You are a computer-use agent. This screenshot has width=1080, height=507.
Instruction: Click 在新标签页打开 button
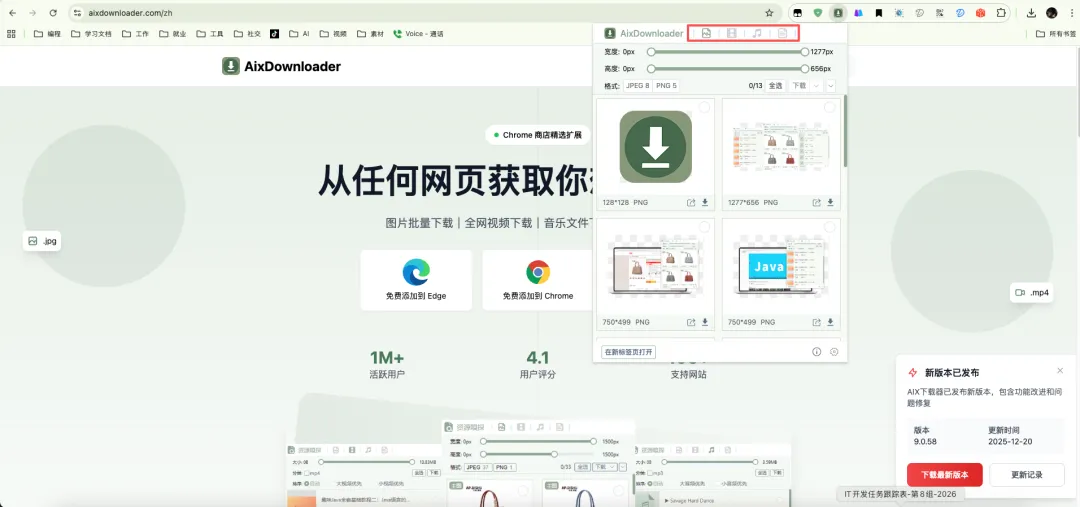[x=628, y=352]
